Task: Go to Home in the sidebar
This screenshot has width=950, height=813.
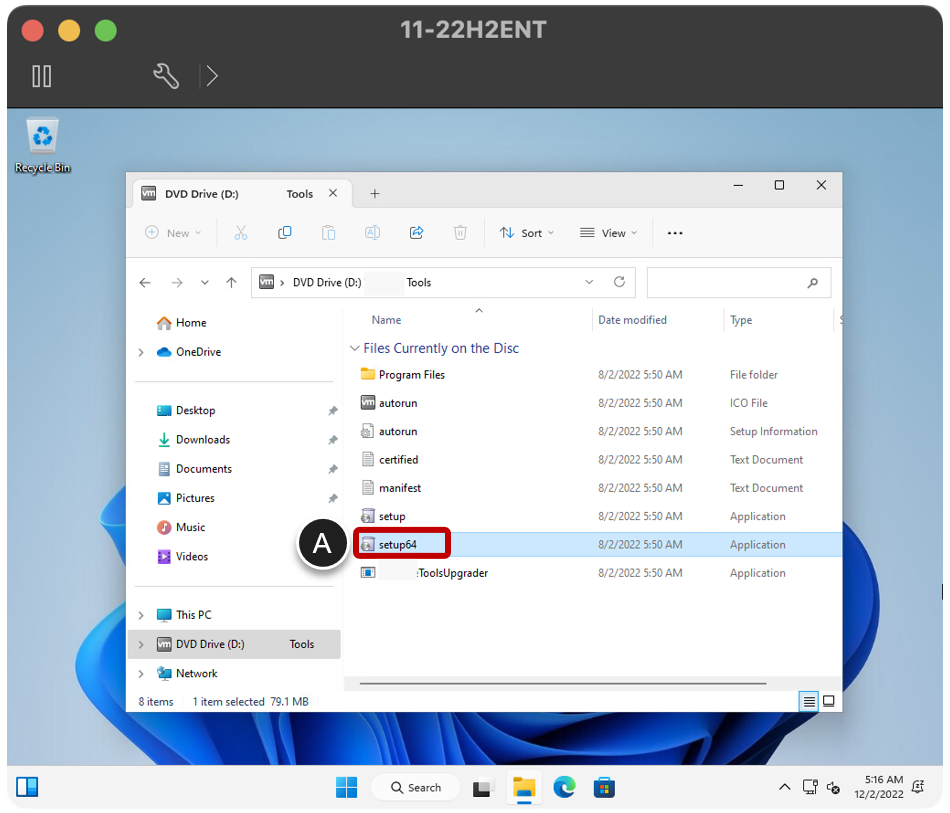Action: 190,322
